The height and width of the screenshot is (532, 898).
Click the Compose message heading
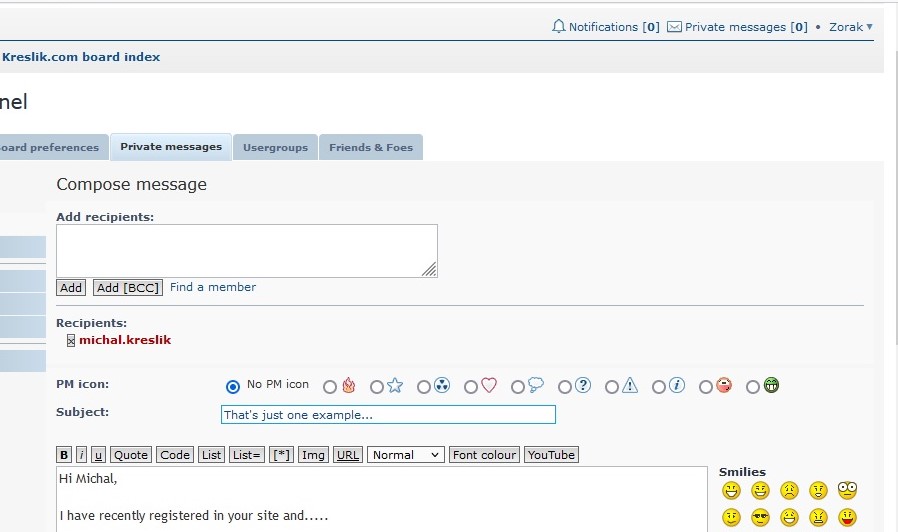click(x=131, y=184)
